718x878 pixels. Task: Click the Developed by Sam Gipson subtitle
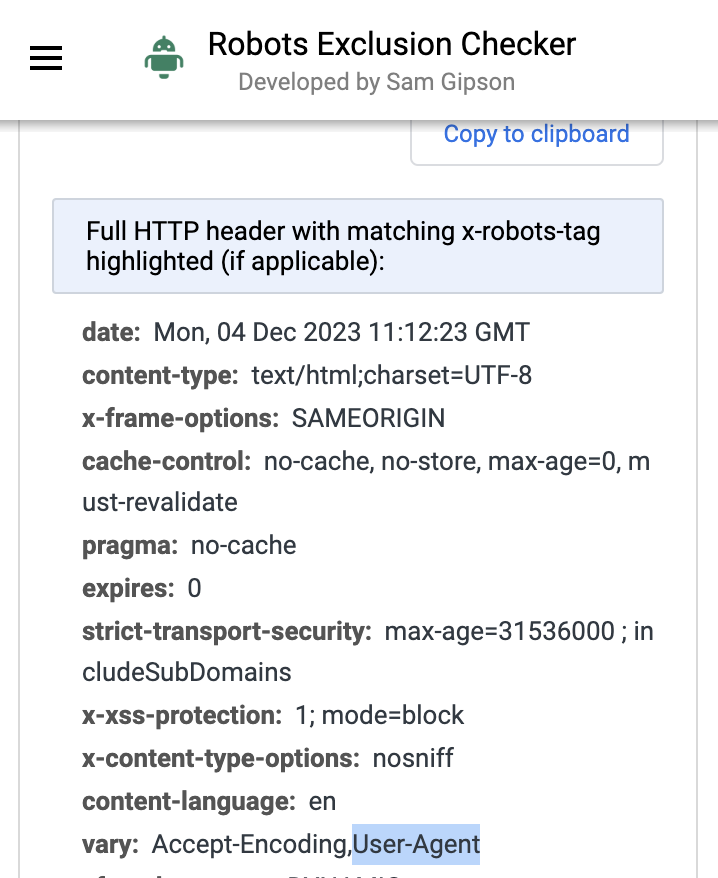(376, 82)
